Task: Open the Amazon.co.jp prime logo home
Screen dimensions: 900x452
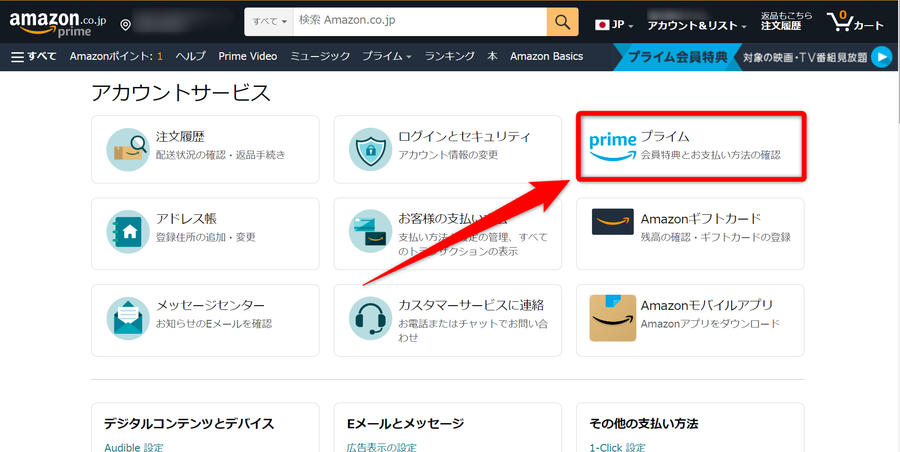Action: point(58,24)
